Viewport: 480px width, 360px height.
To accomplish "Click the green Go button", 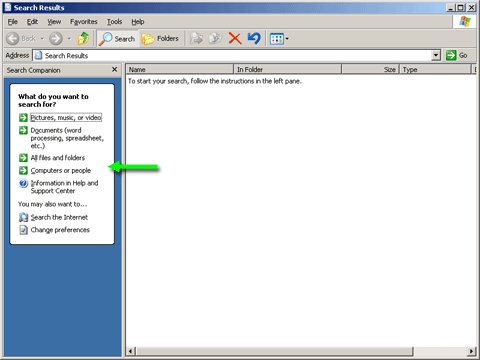I will (457, 55).
